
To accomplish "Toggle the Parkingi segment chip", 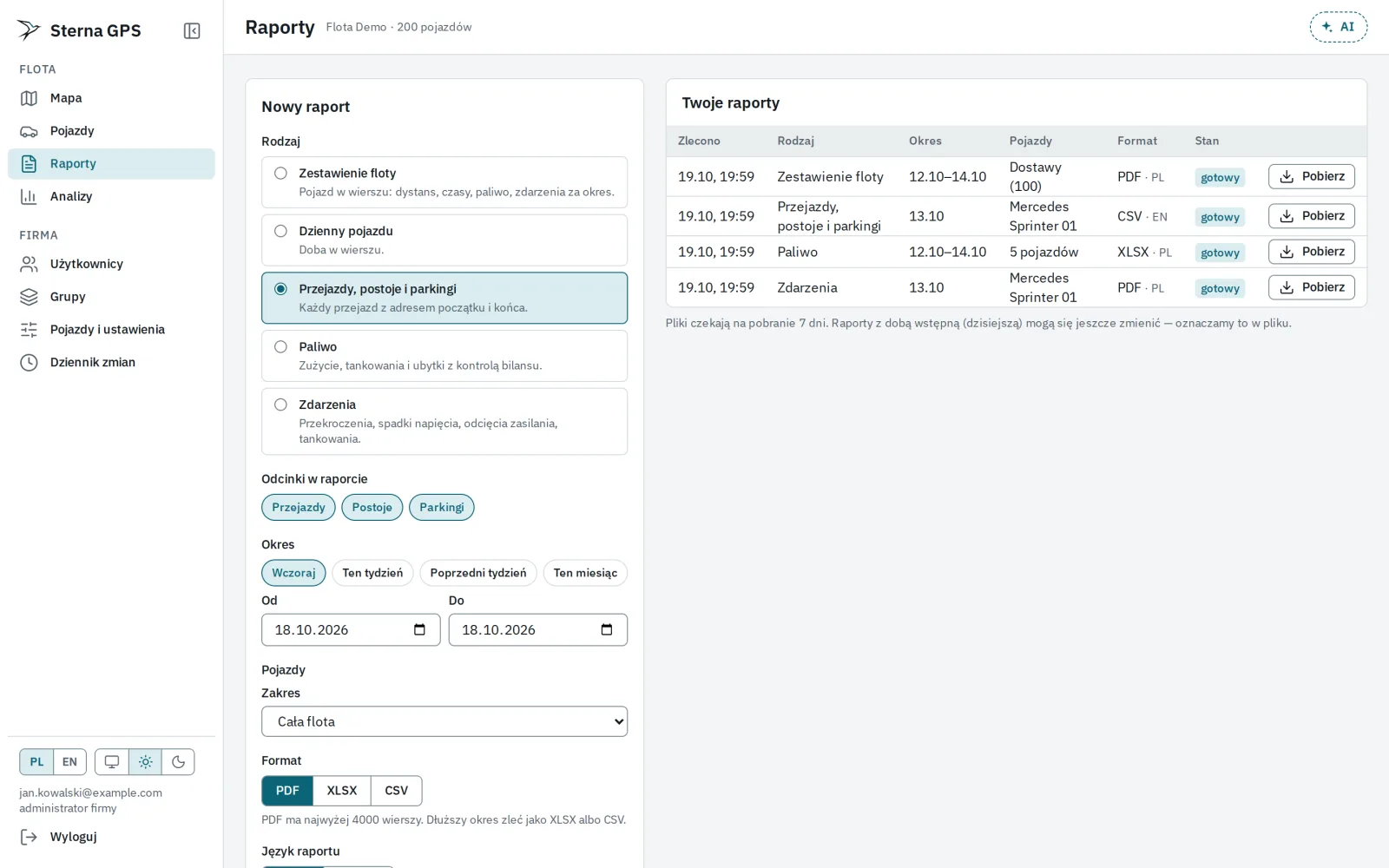I will 442,508.
